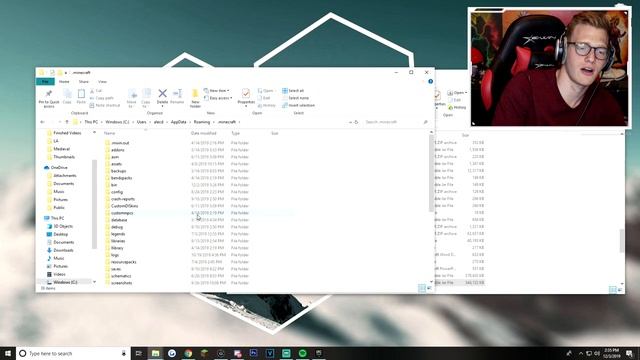Select 3D Objects in navigation pane
The height and width of the screenshot is (360, 640).
[63, 226]
